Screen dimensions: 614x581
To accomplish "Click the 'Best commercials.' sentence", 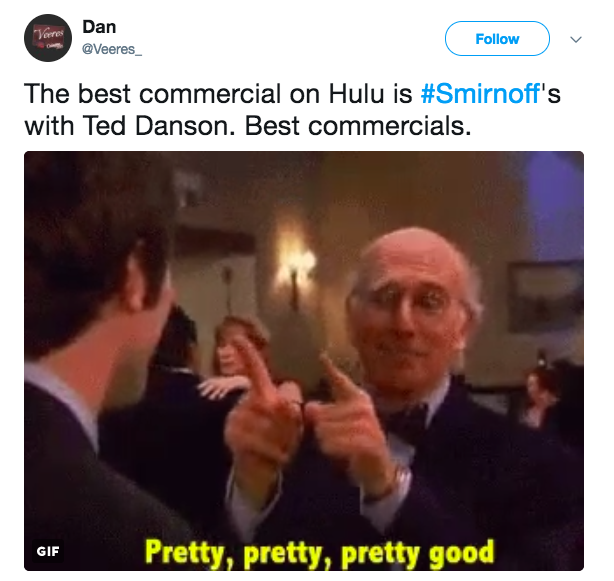I will point(358,126).
